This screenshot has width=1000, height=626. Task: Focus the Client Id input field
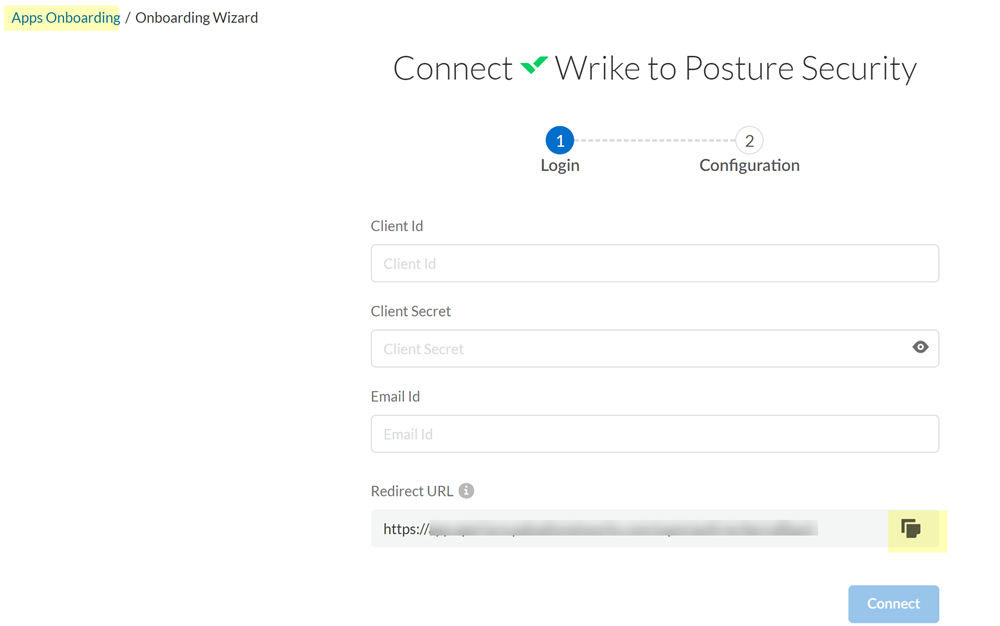coord(654,264)
